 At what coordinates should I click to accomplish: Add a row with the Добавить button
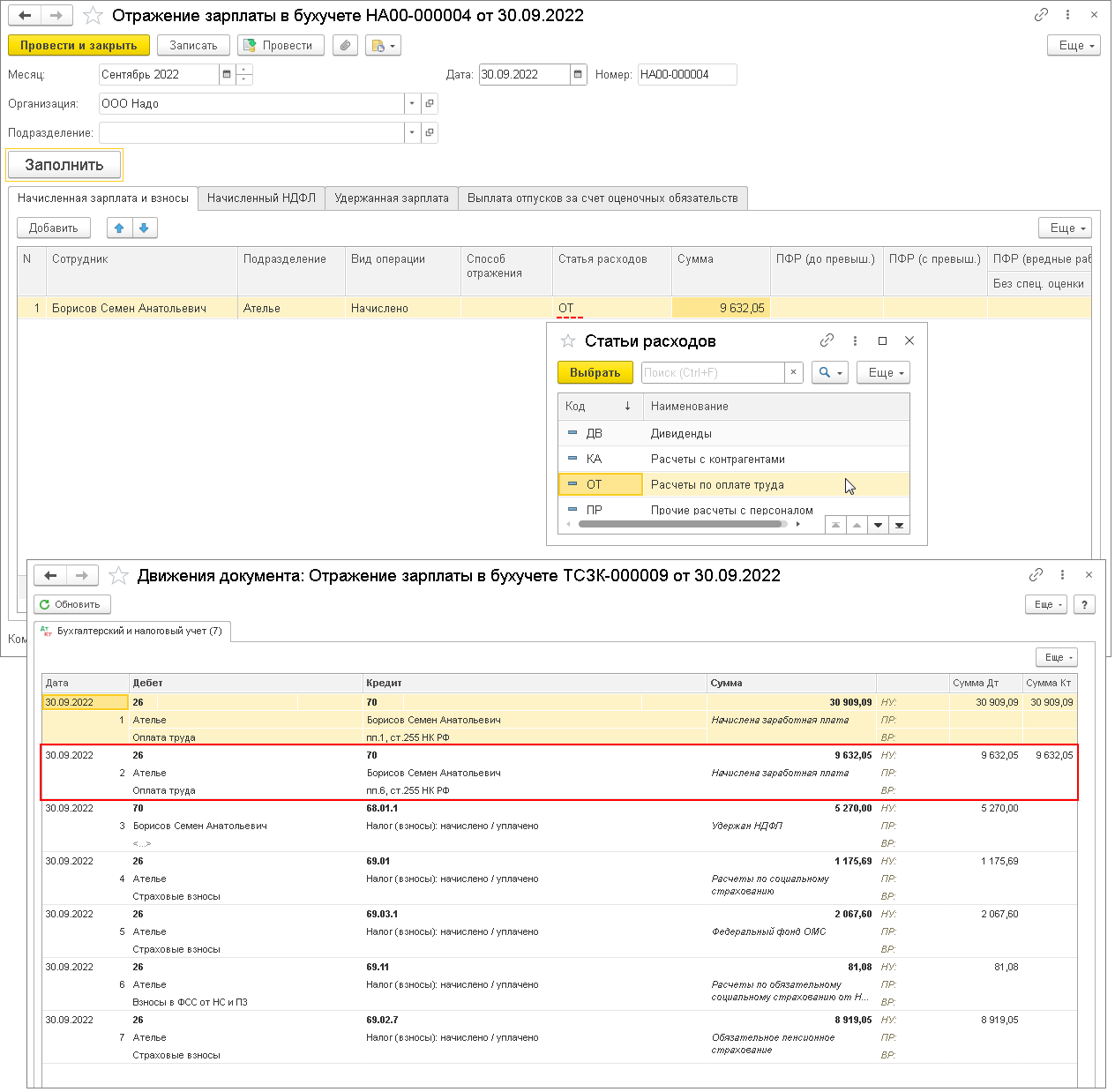53,228
